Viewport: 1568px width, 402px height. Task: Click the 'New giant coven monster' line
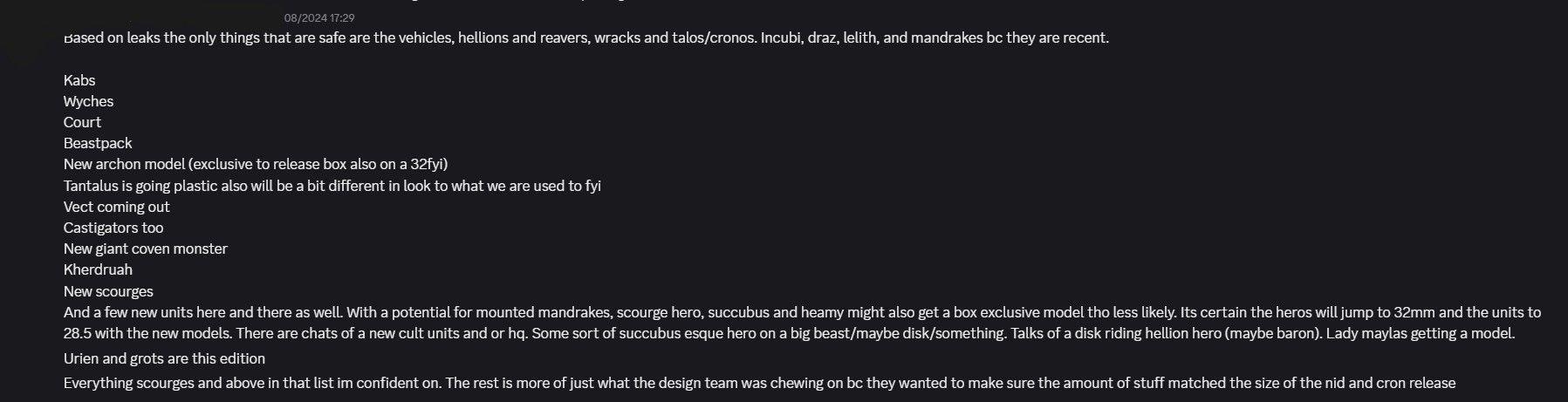pos(146,249)
